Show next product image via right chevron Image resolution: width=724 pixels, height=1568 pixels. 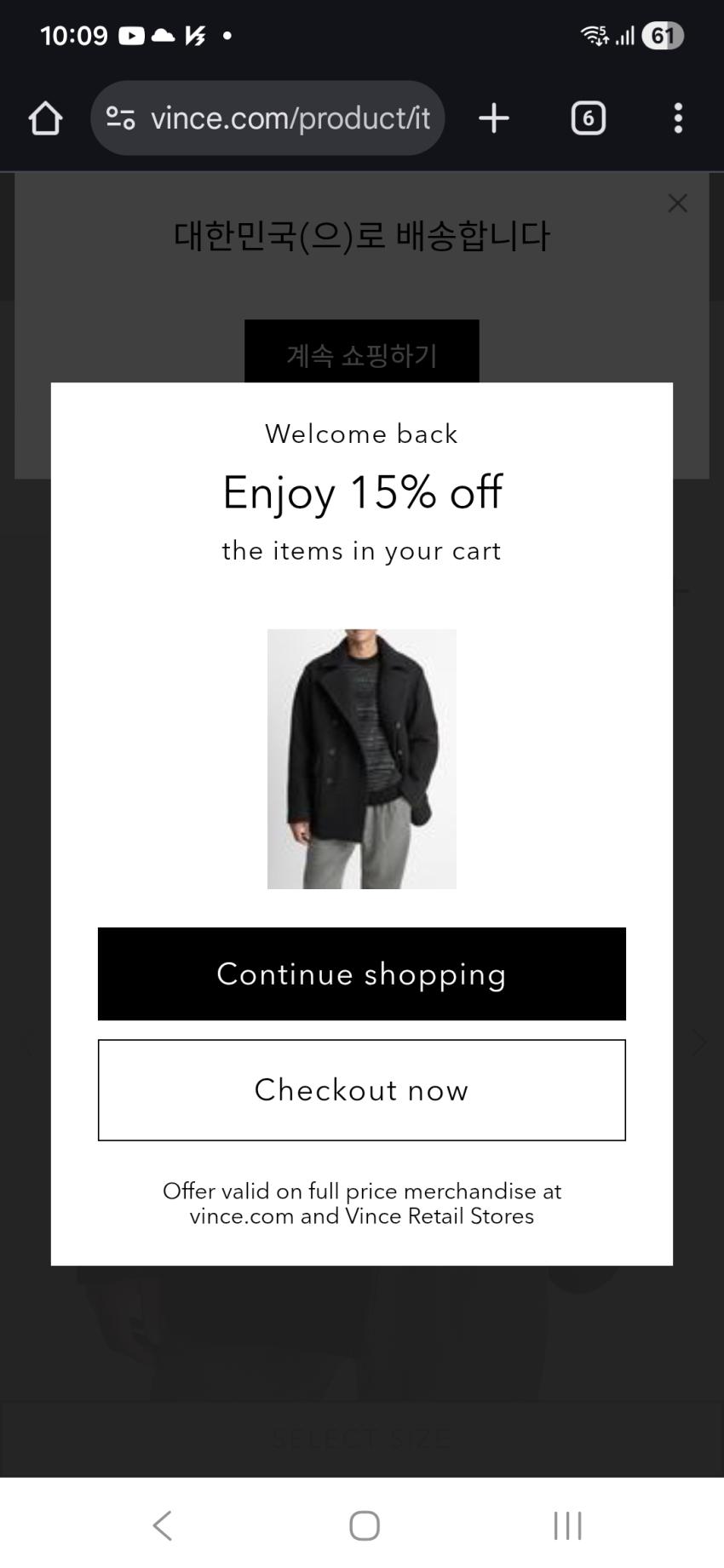(699, 1043)
